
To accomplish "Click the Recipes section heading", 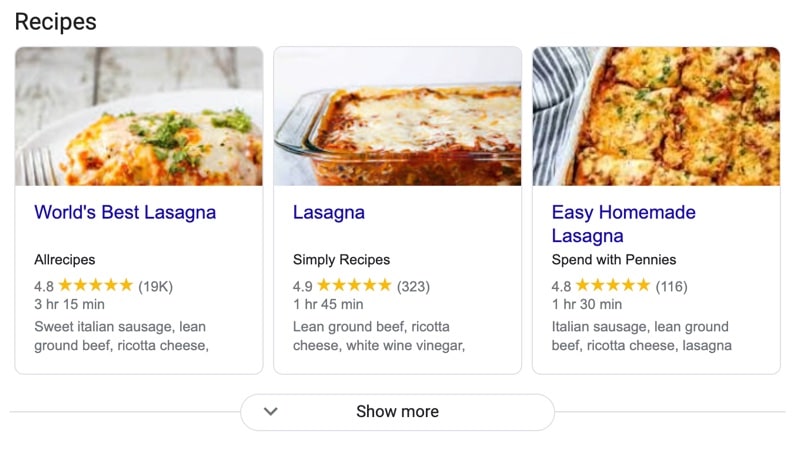I will pyautogui.click(x=56, y=21).
